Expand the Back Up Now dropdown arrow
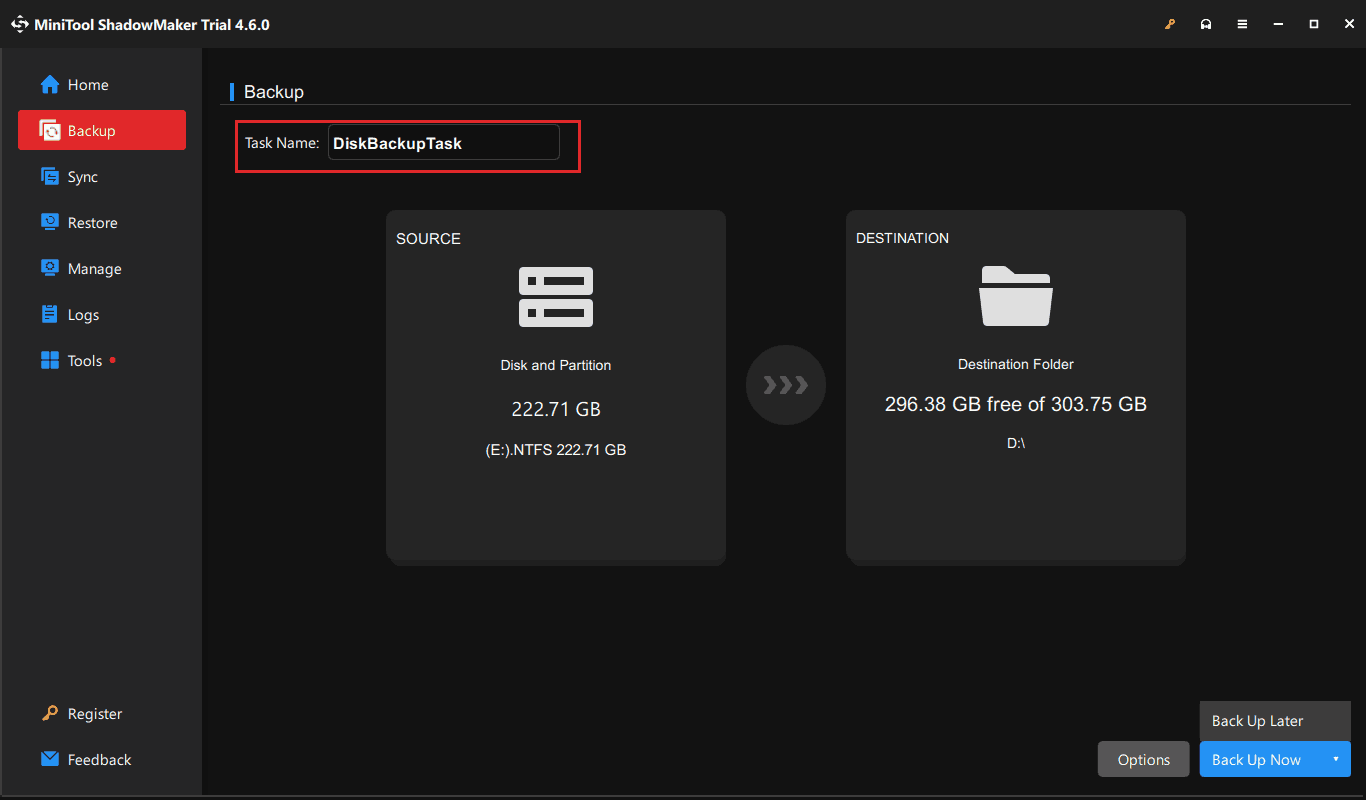1366x800 pixels. click(x=1335, y=760)
